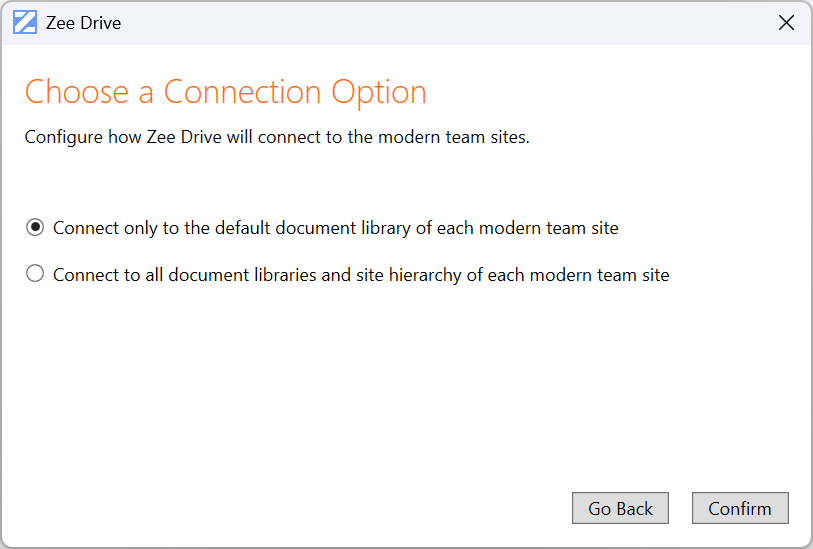Click the blue Z icon beside window title
The width and height of the screenshot is (813, 549).
pyautogui.click(x=25, y=22)
